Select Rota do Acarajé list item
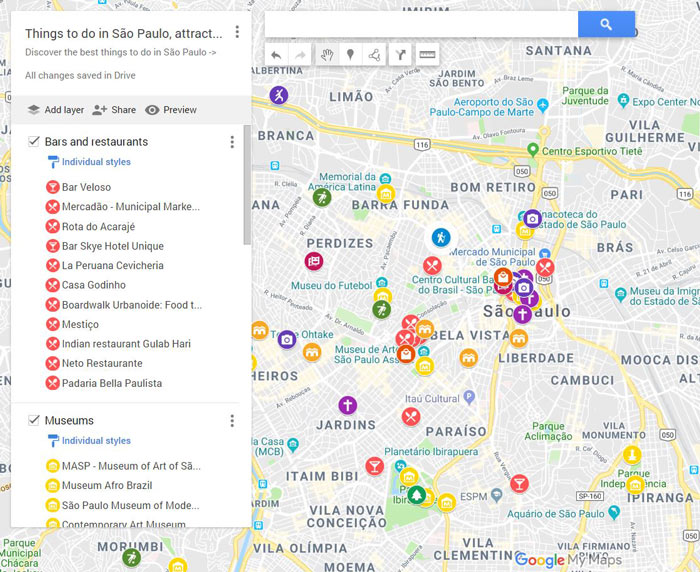Screen dimensions: 700x572 click(90, 226)
